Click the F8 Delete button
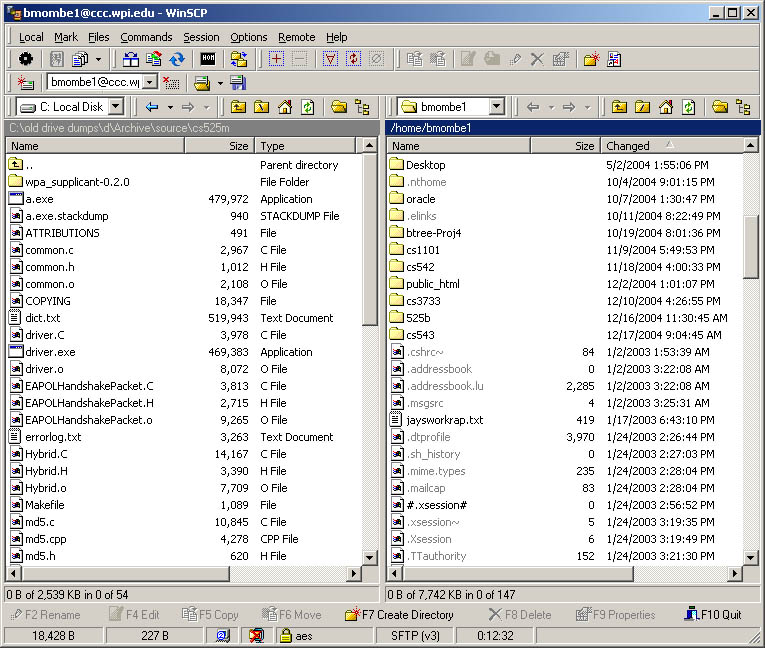This screenshot has height=648, width=765. tap(520, 614)
